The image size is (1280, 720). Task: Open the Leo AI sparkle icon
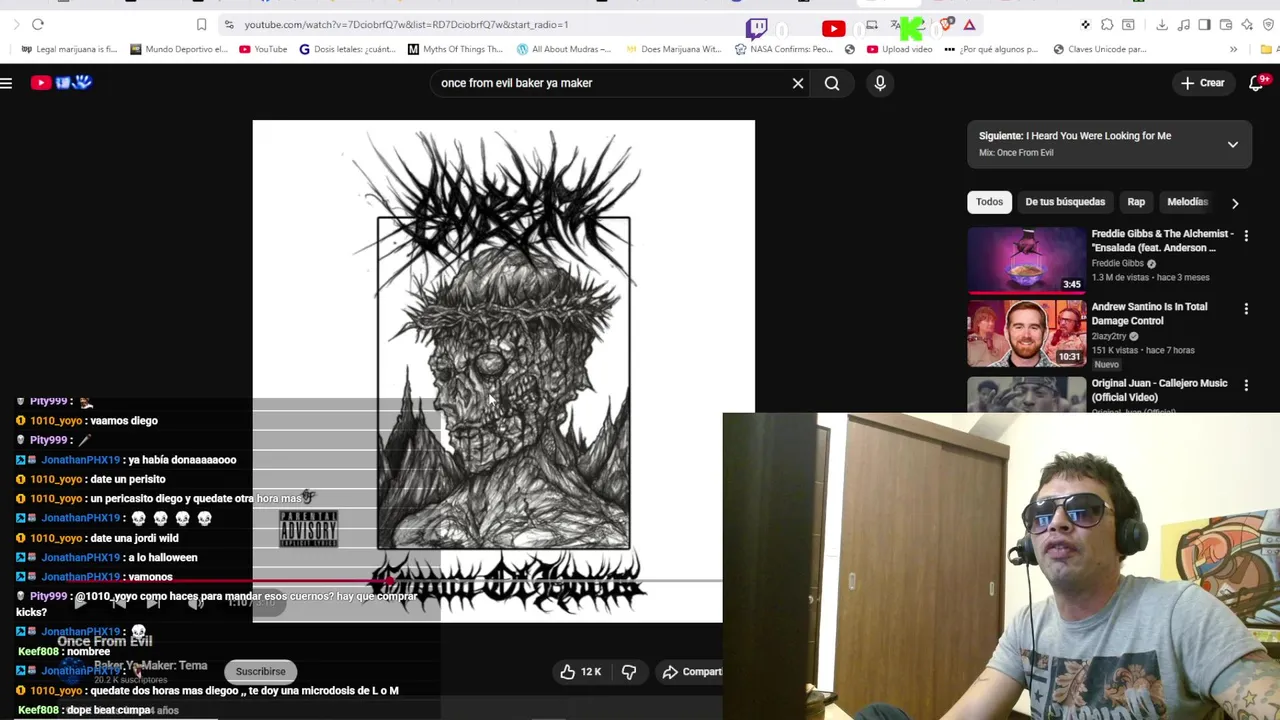tap(1247, 24)
